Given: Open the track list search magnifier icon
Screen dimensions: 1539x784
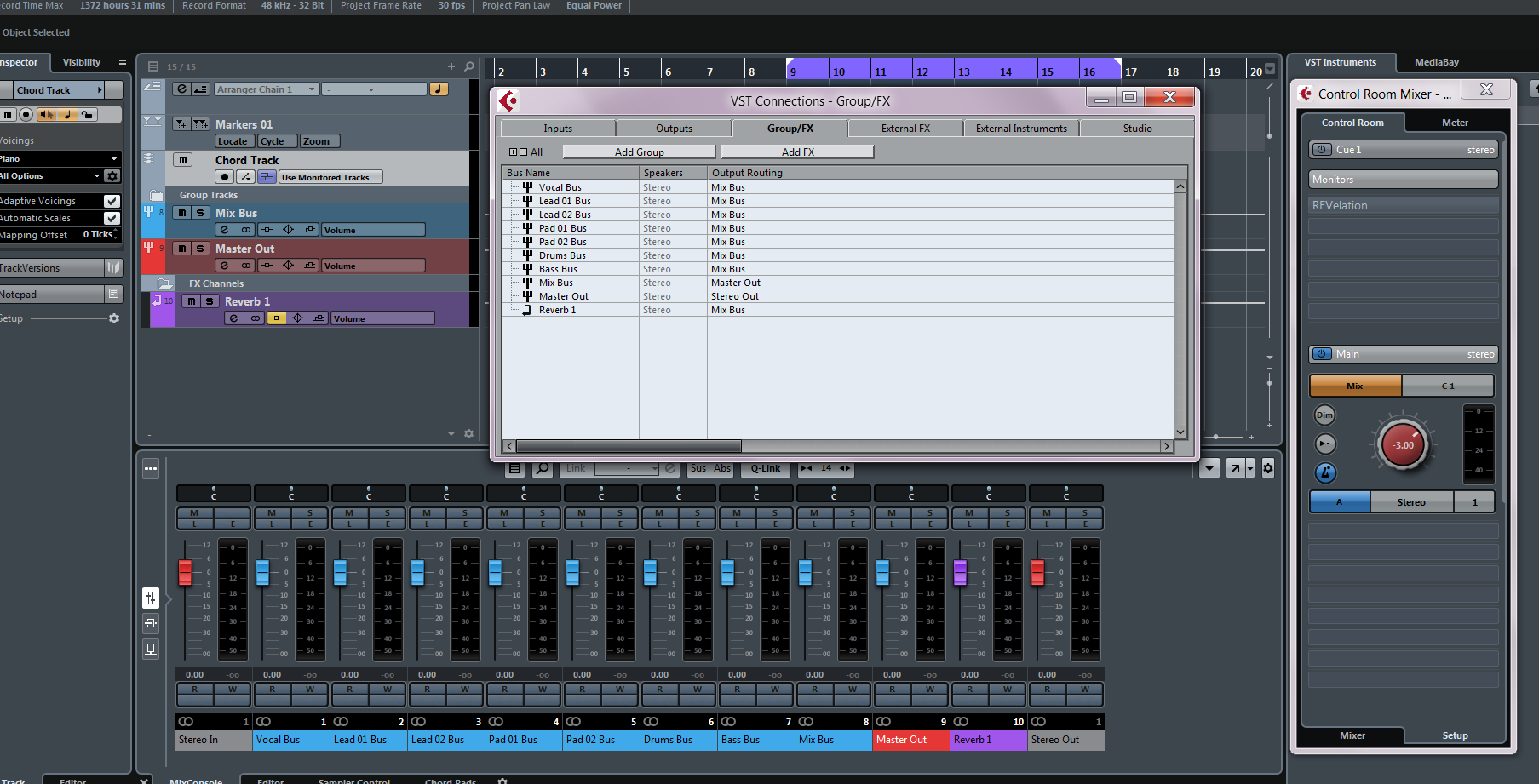Looking at the screenshot, I should (x=468, y=66).
